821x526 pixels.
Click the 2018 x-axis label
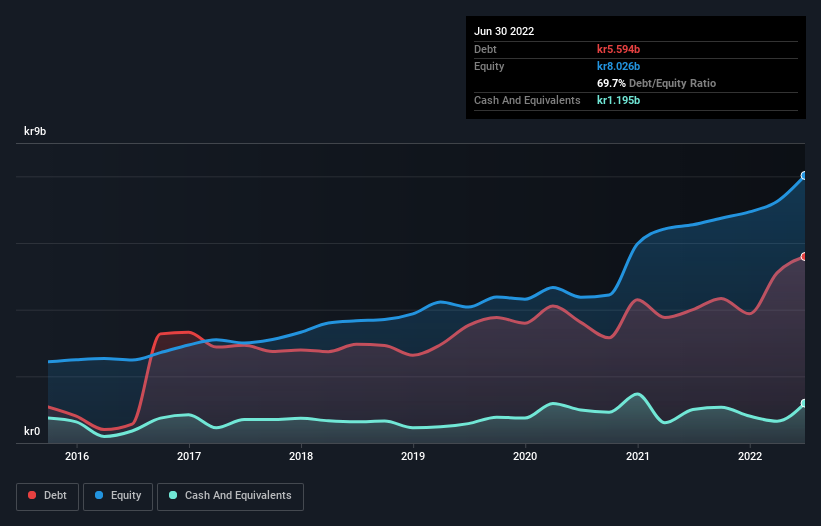click(301, 456)
